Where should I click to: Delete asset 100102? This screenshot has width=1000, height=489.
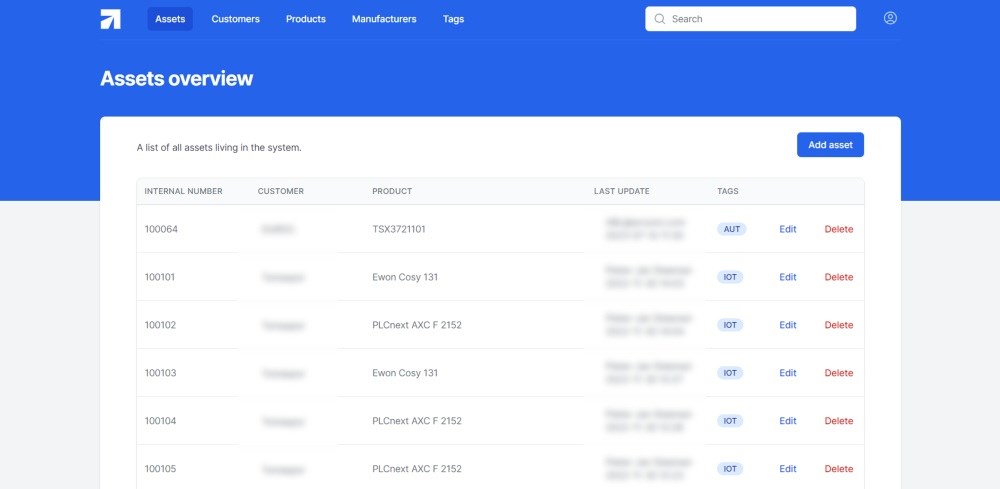(x=838, y=325)
